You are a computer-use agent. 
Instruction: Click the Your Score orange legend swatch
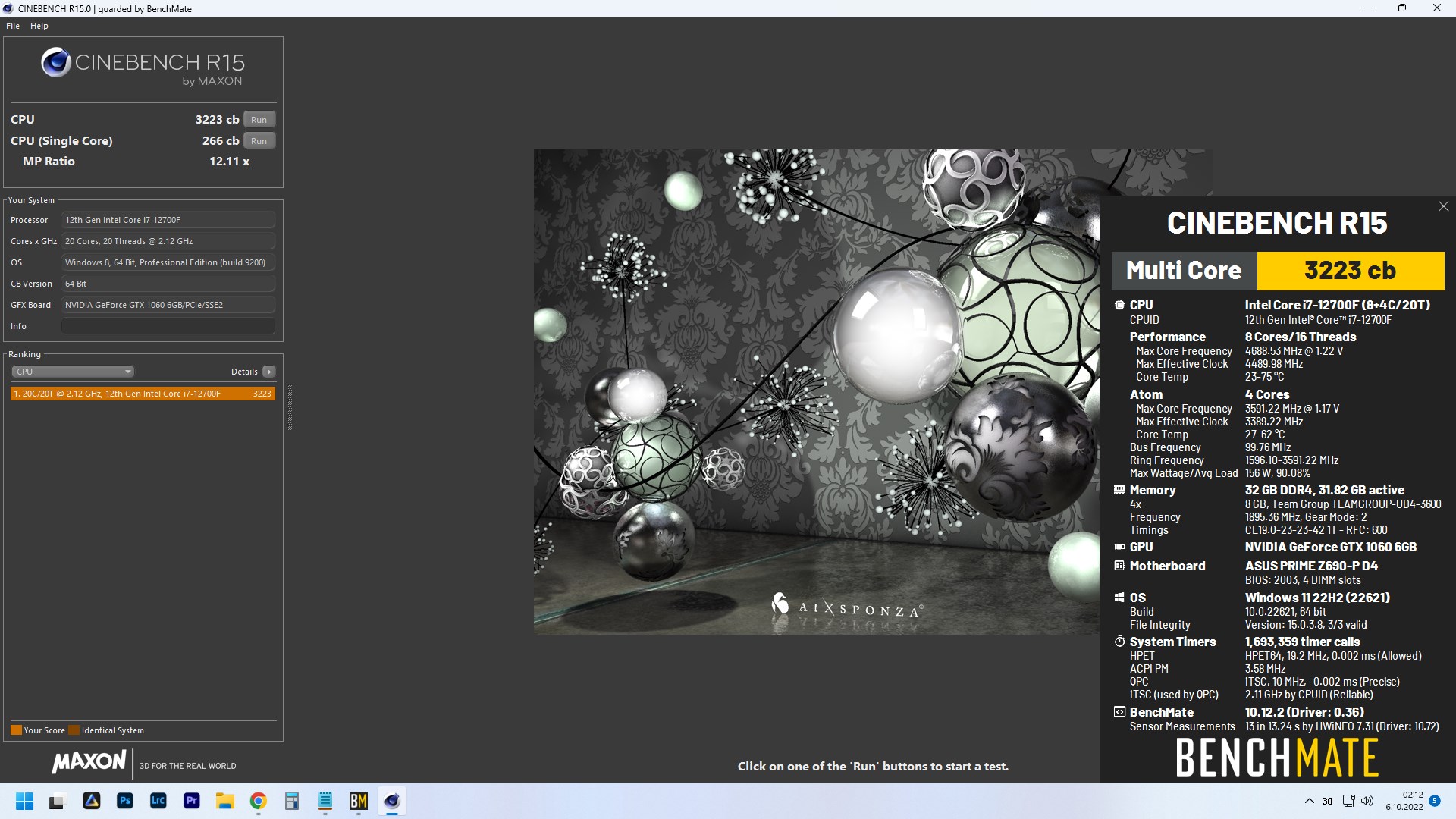pyautogui.click(x=16, y=730)
